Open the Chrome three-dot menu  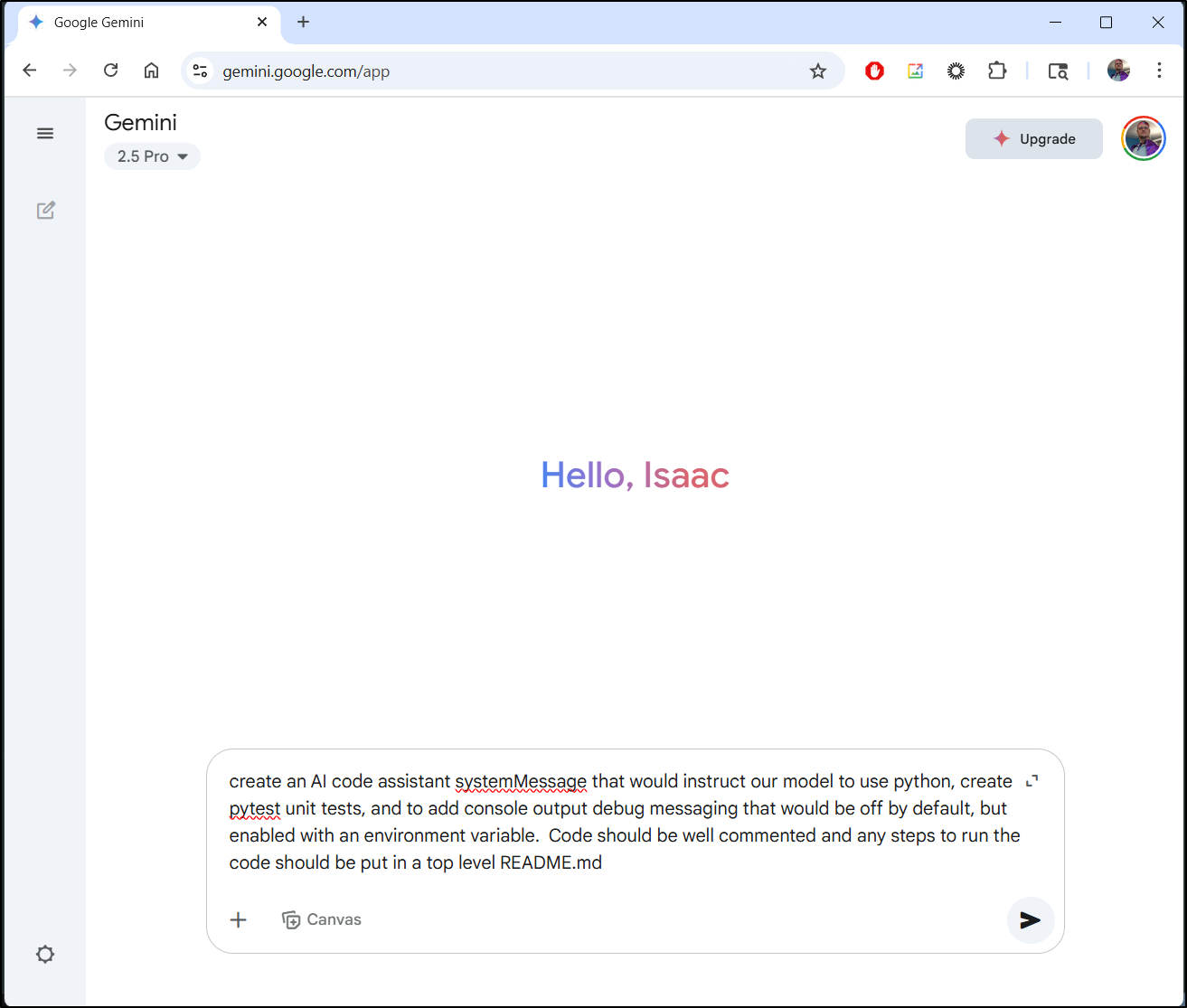[1159, 71]
